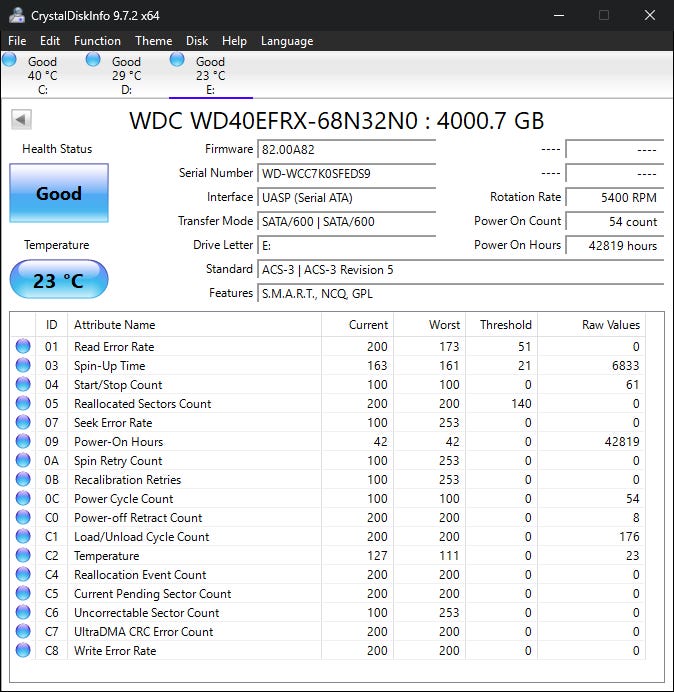Viewport: 674px width, 692px height.
Task: Open the Function menu
Action: click(97, 41)
